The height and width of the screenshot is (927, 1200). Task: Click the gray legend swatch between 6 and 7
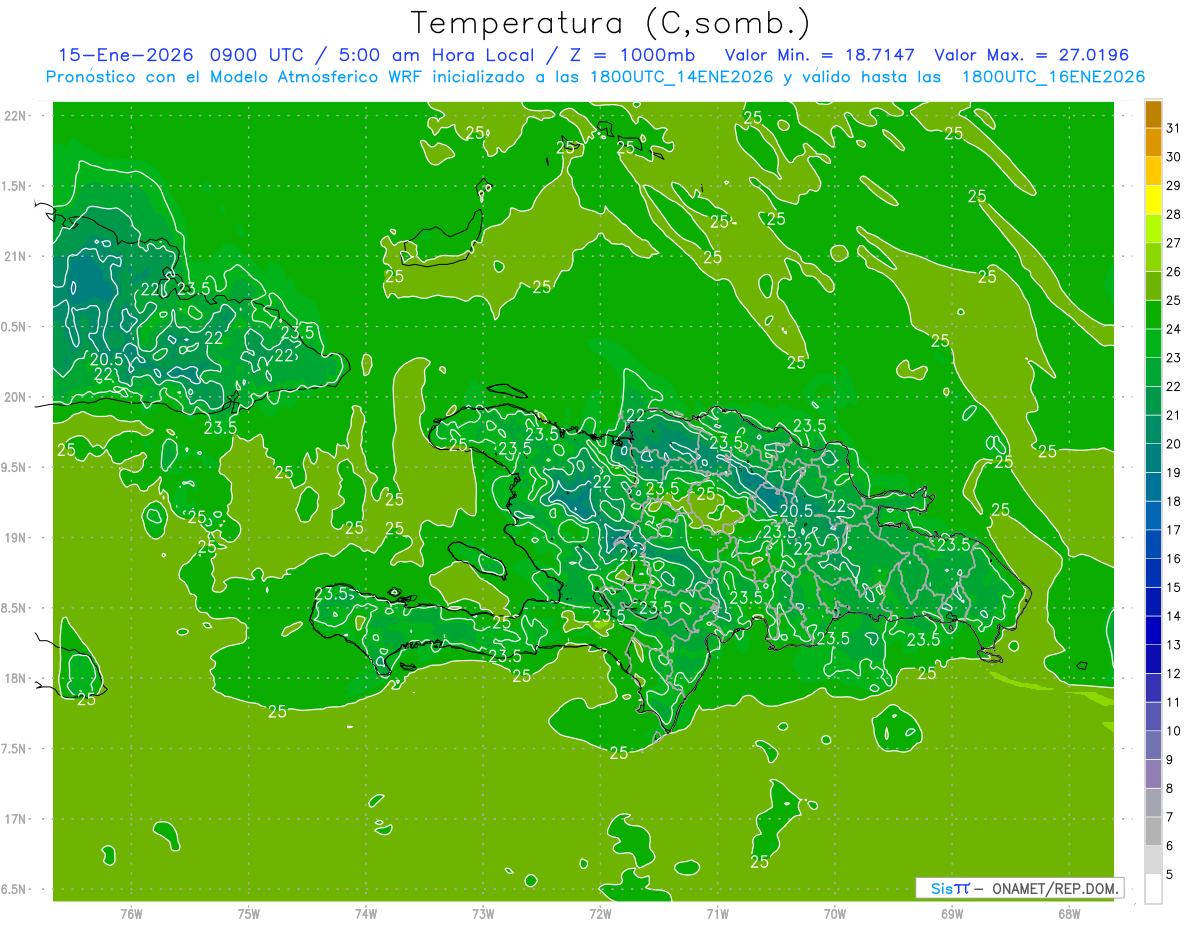[x=1153, y=832]
